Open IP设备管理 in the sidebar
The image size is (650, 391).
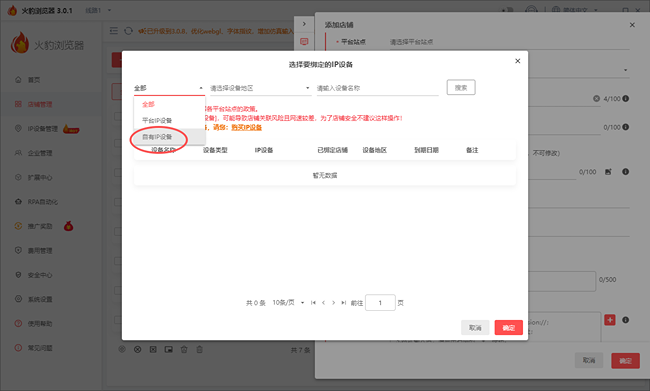click(x=43, y=129)
